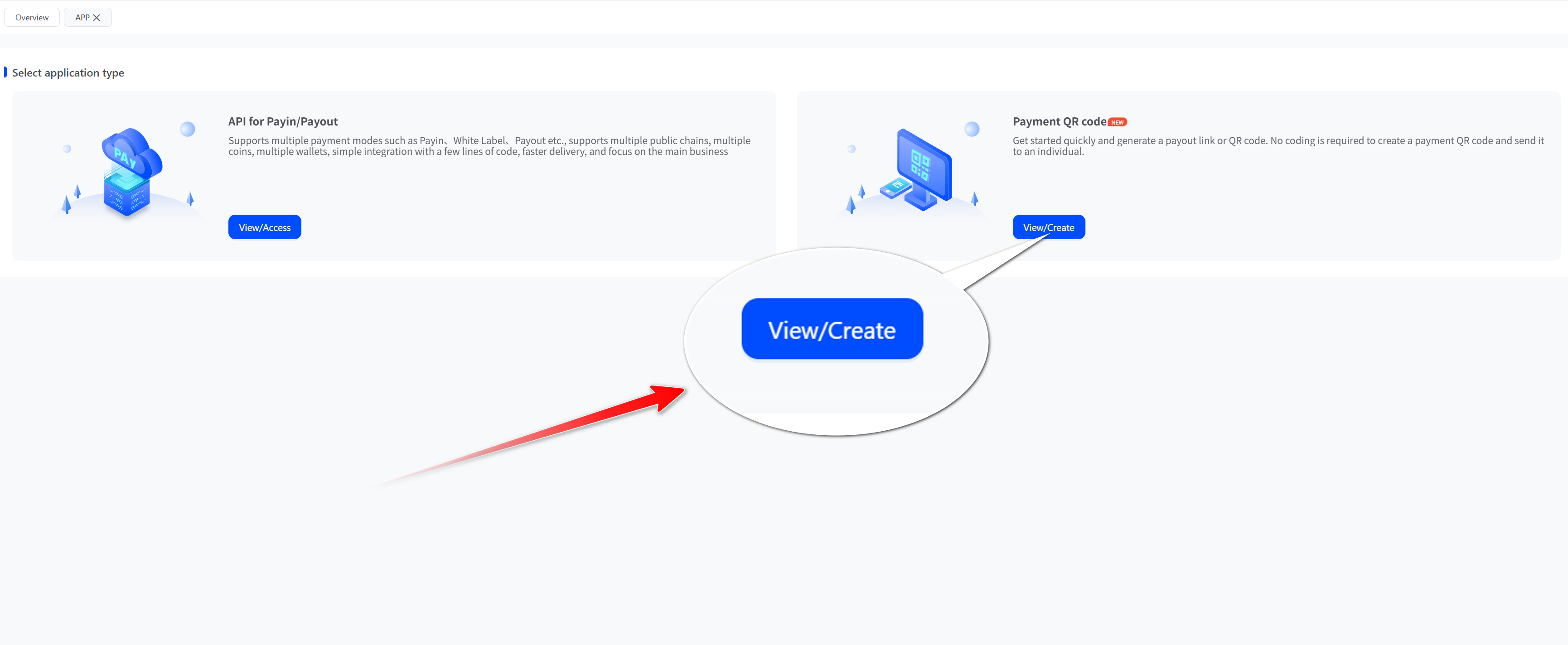Switch to the Overview tab
This screenshot has height=645, width=1568.
click(x=32, y=18)
